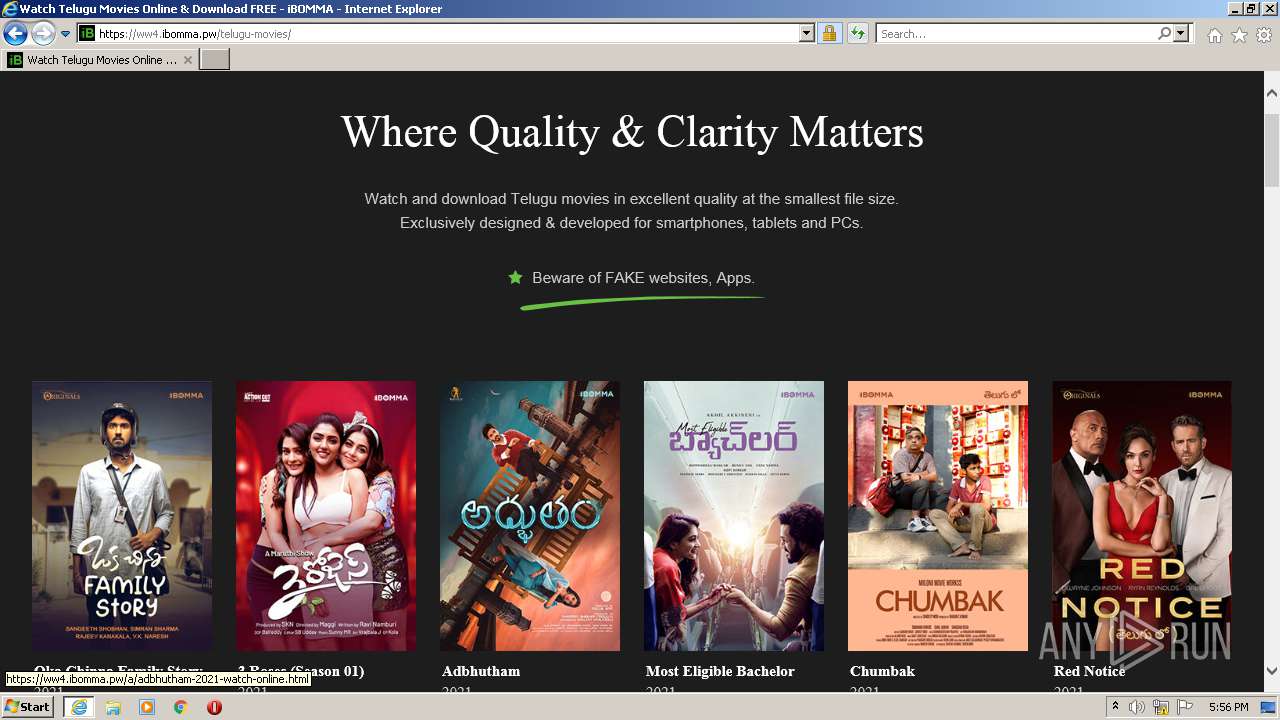This screenshot has width=1280, height=720.
Task: Click 'Beware of FAKE websites, Apps.' text
Action: (643, 278)
